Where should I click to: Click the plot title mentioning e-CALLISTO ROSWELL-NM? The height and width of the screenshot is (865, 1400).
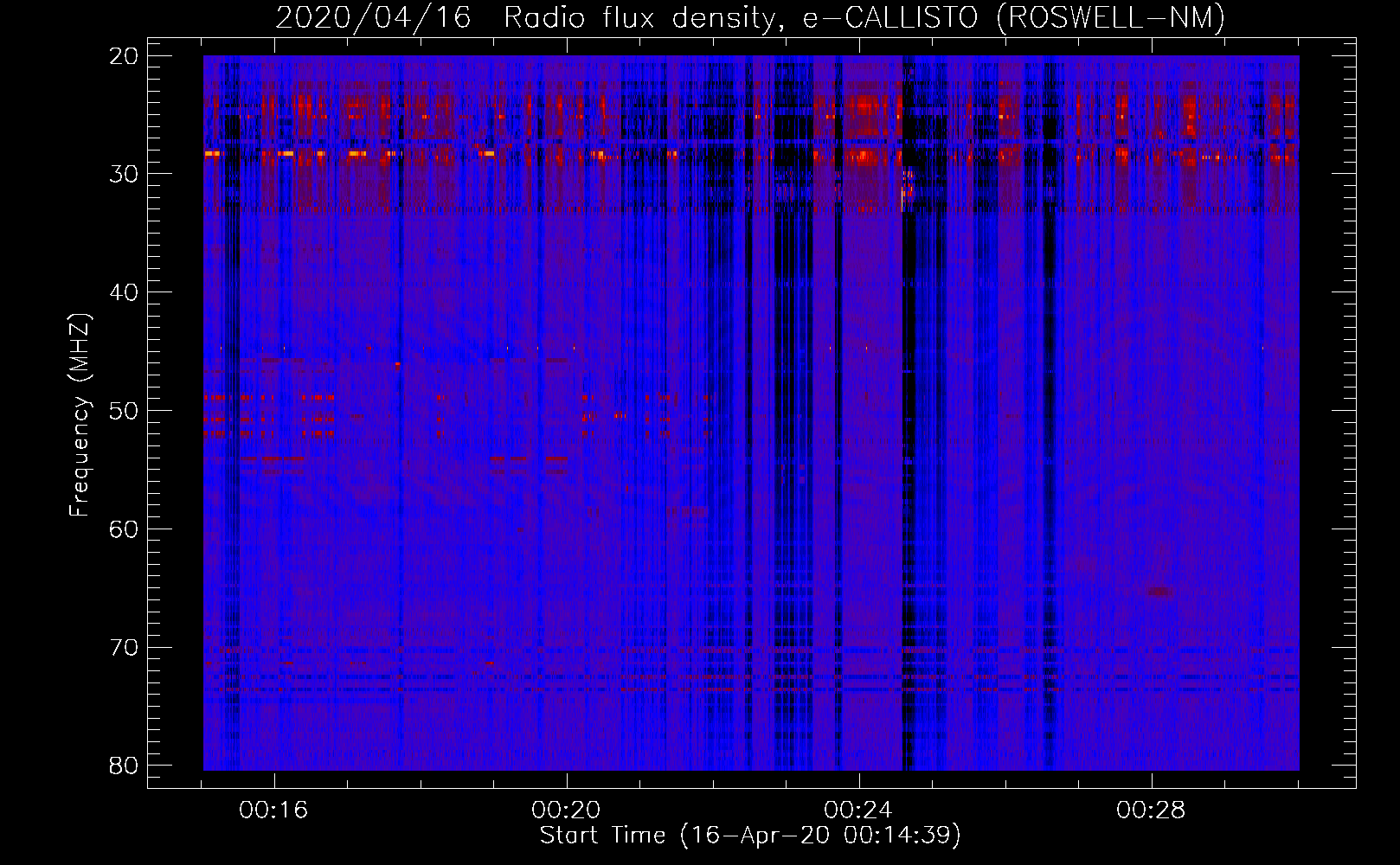pyautogui.click(x=750, y=17)
